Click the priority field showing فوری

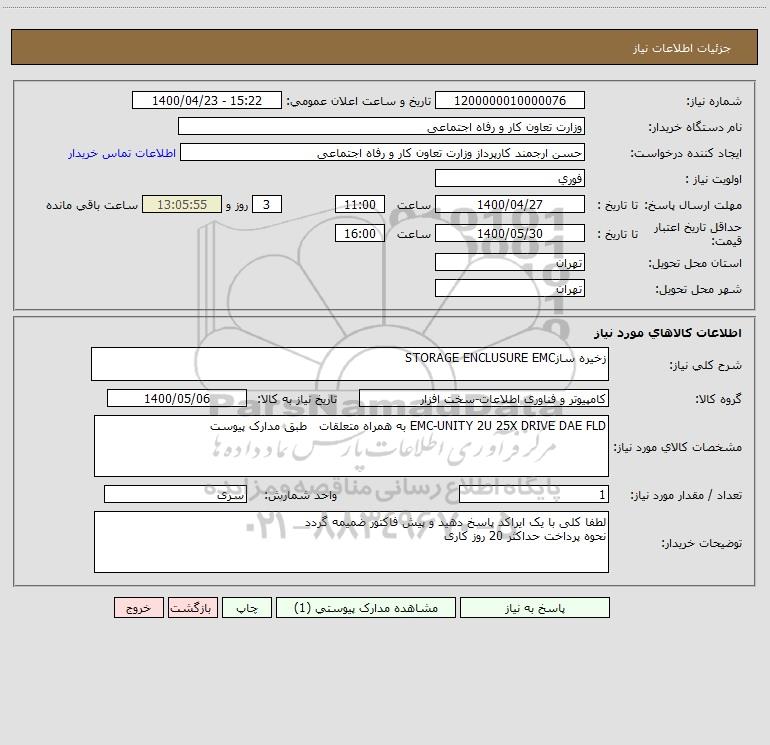click(x=510, y=178)
